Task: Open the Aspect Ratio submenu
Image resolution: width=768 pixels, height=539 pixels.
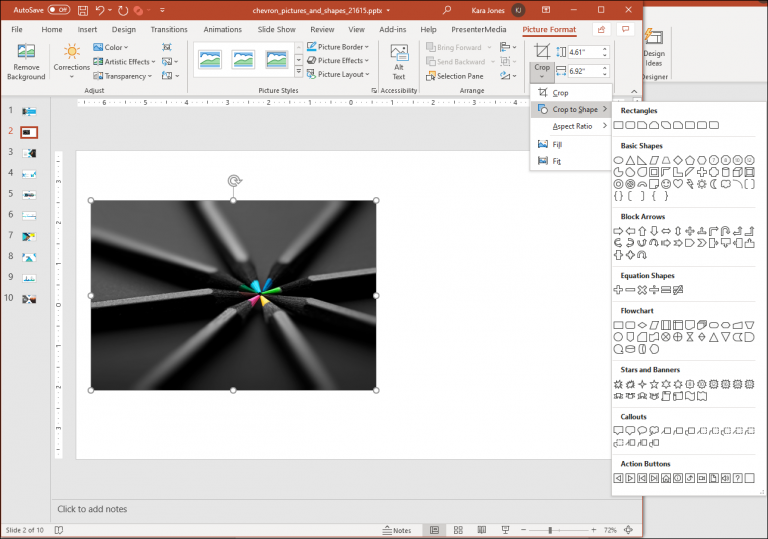Action: 572,126
